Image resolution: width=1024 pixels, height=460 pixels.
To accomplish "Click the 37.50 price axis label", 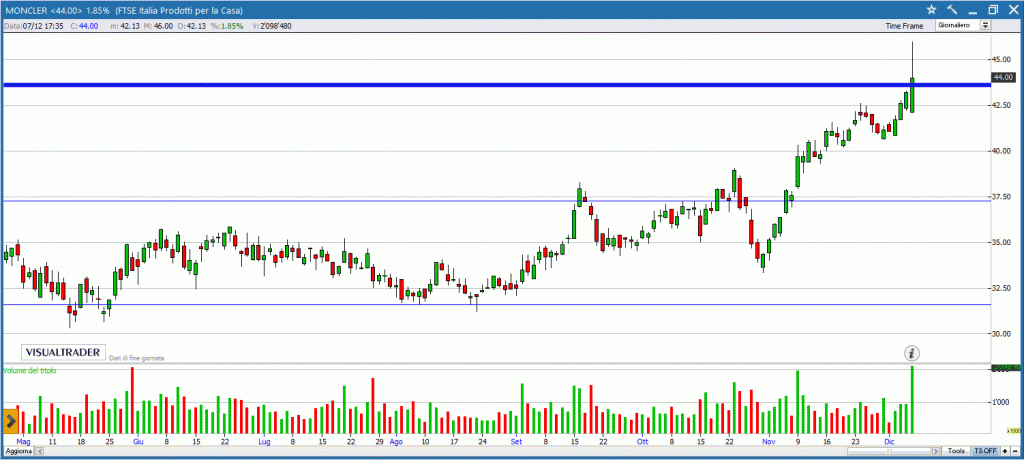I will coord(1001,197).
